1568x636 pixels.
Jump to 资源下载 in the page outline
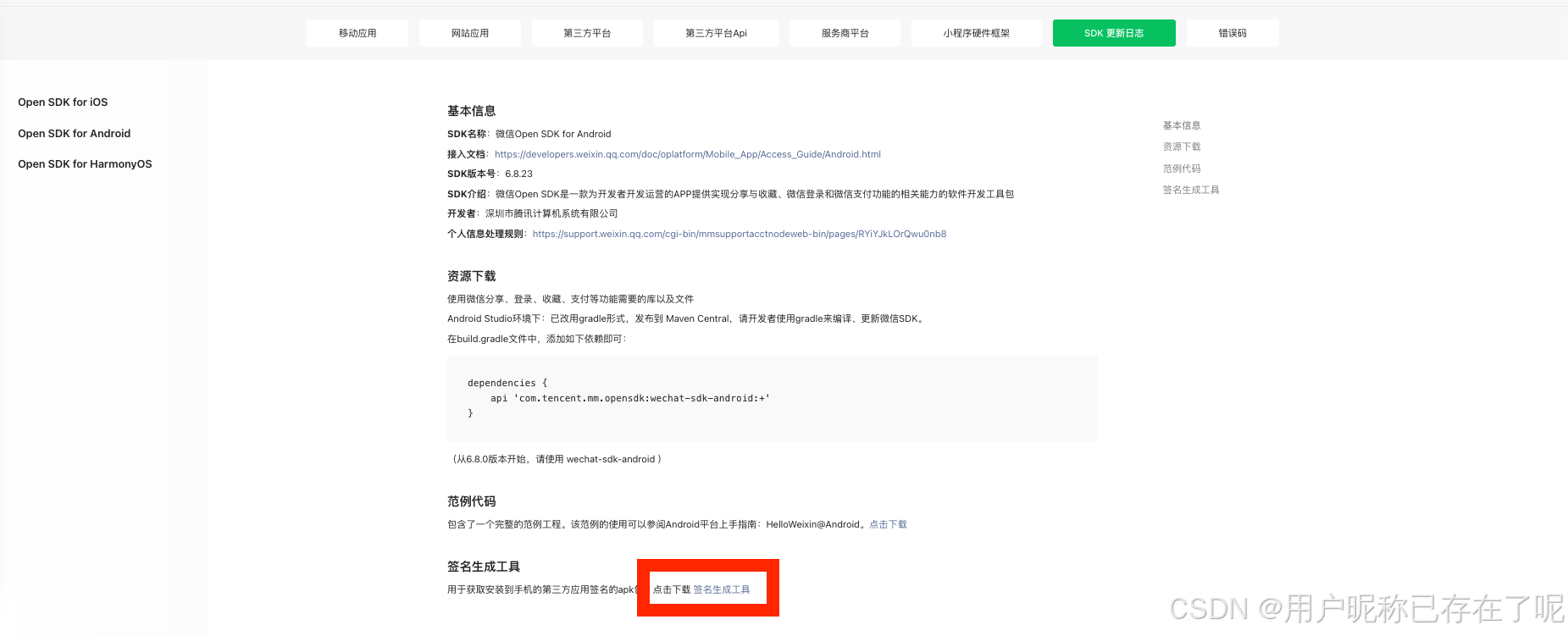pos(1182,147)
